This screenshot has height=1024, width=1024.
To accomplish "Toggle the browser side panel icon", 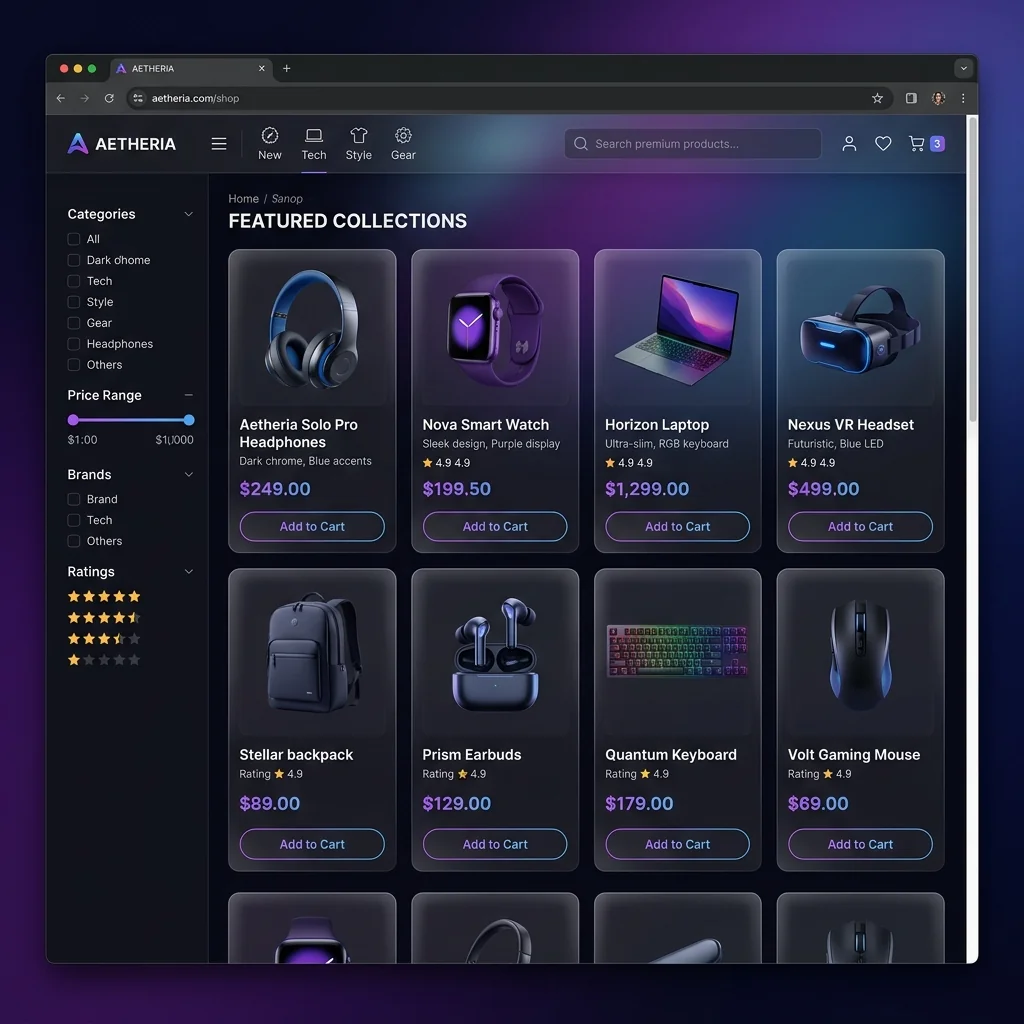I will click(911, 98).
